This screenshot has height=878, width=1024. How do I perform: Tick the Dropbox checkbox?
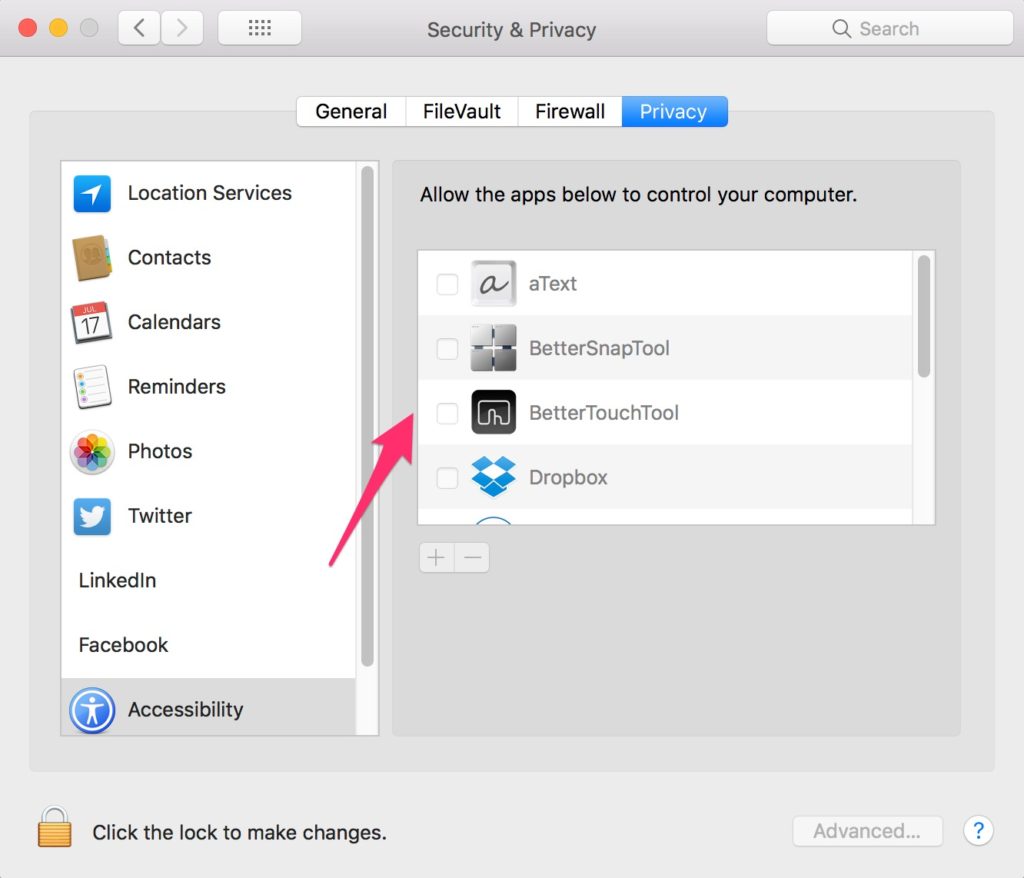point(447,478)
